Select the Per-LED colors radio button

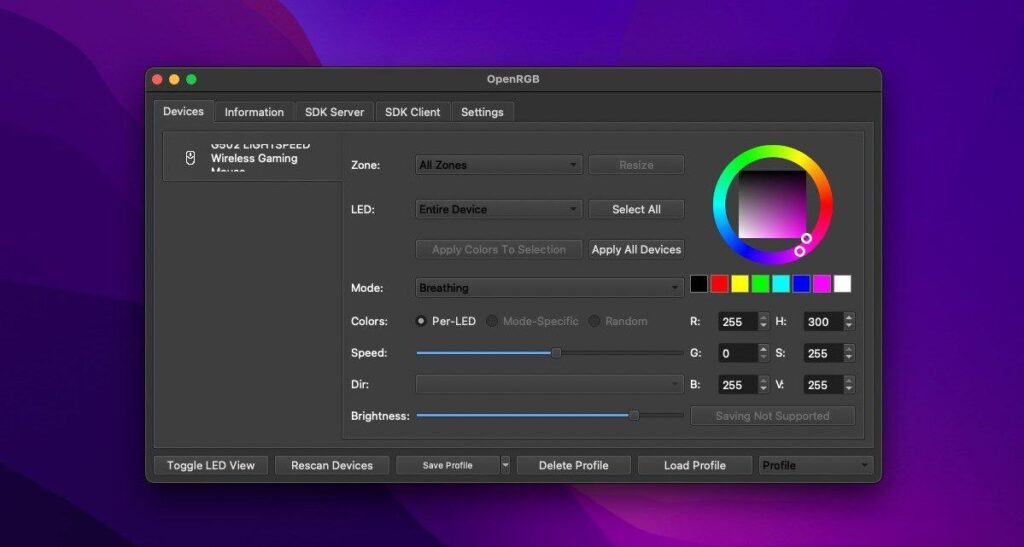pos(421,321)
